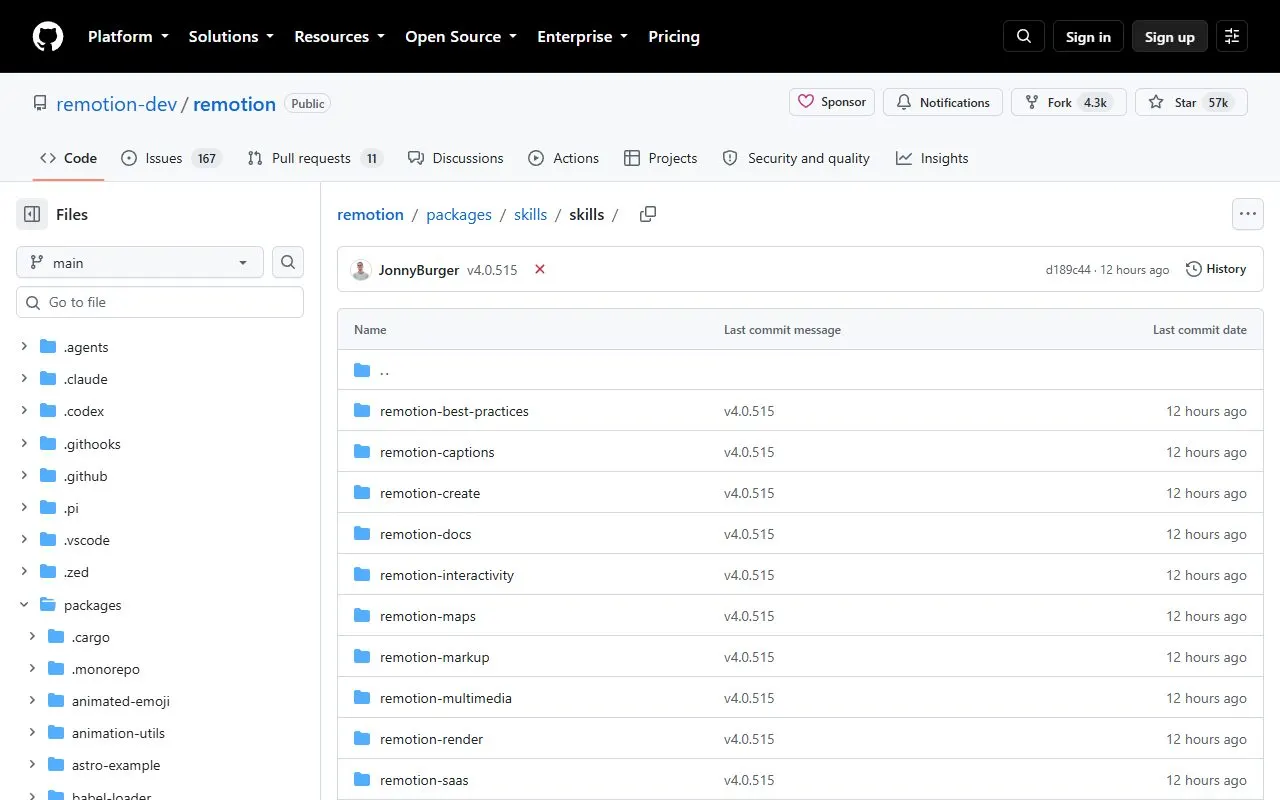Click the search magnifier in header
Screen dimensions: 1280x800
(1024, 36)
